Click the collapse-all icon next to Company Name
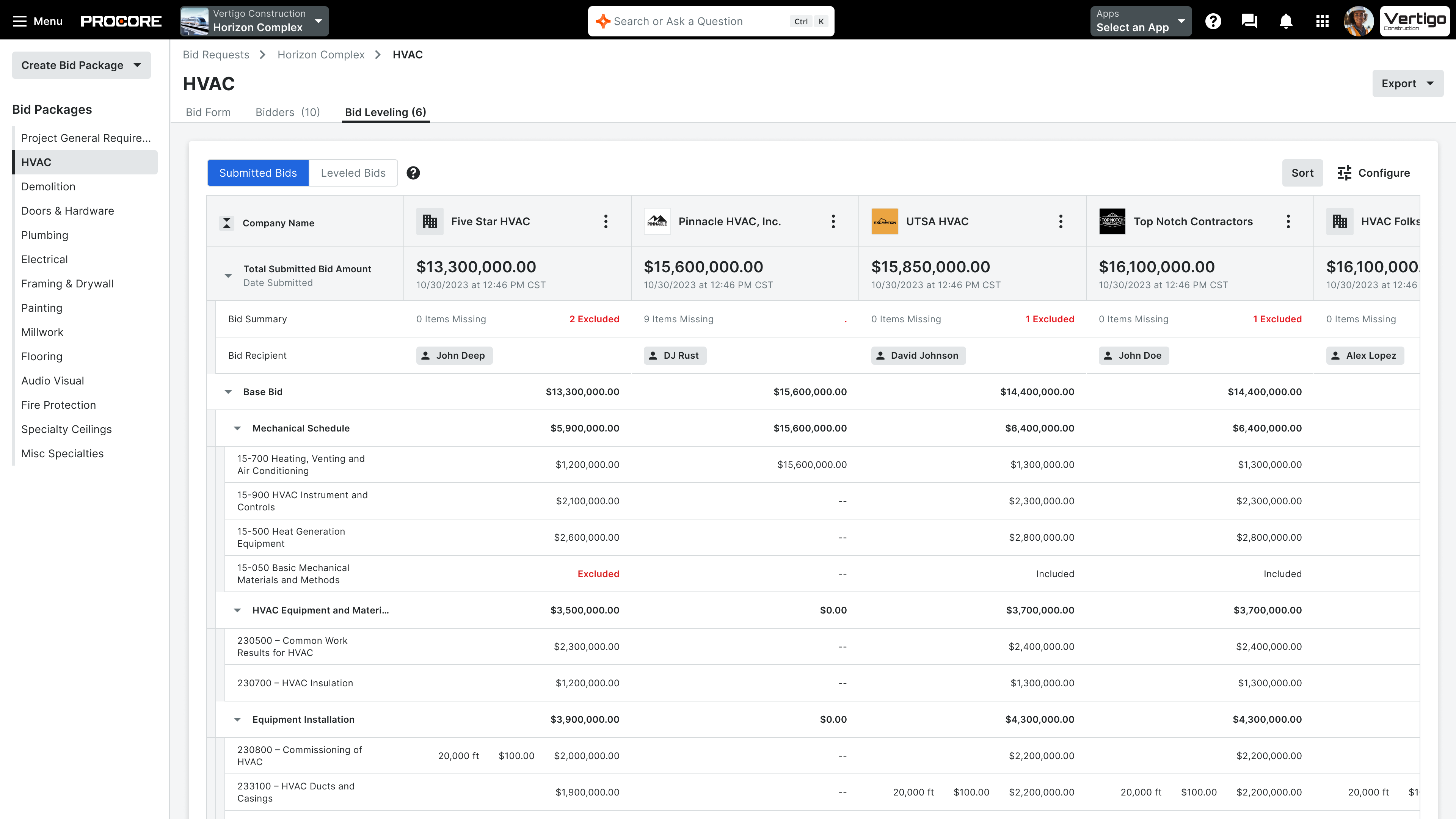 (227, 223)
